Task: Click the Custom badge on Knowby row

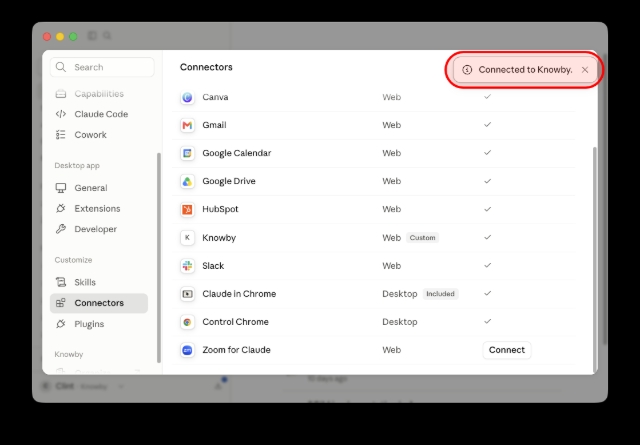Action: [422, 238]
